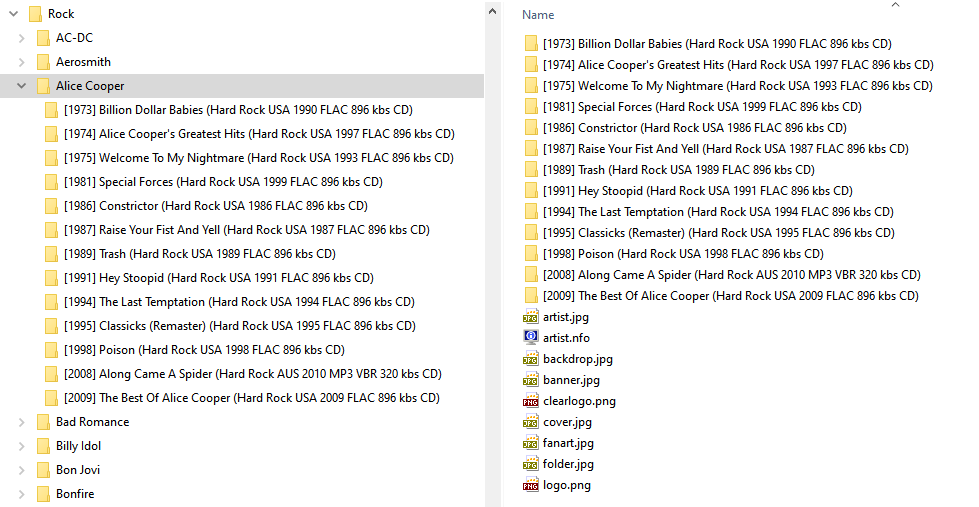The height and width of the screenshot is (507, 979).
Task: Open Along Came A Spider folder in file list
Action: click(731, 275)
